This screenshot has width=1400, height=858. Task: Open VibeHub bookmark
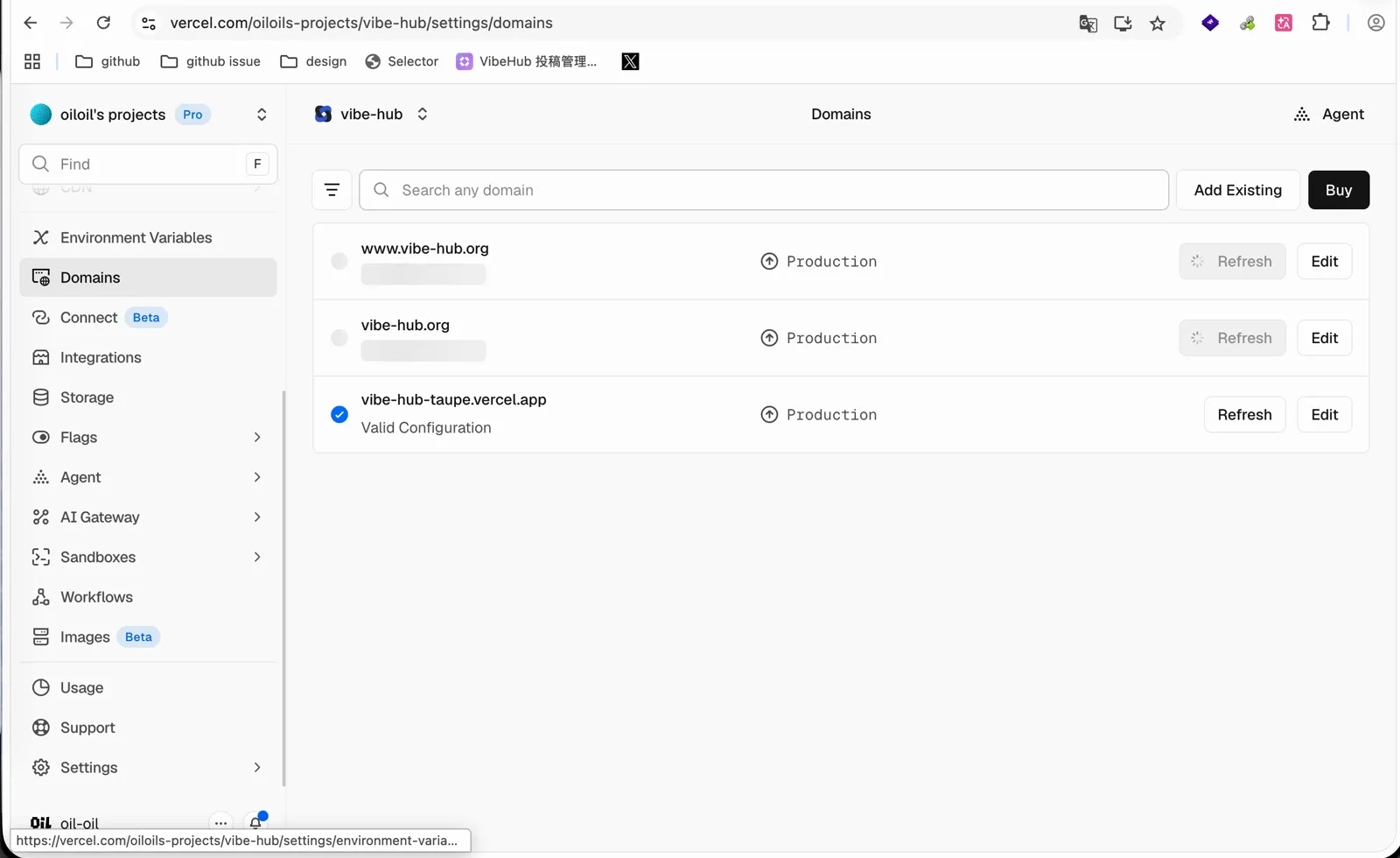pyautogui.click(x=527, y=61)
